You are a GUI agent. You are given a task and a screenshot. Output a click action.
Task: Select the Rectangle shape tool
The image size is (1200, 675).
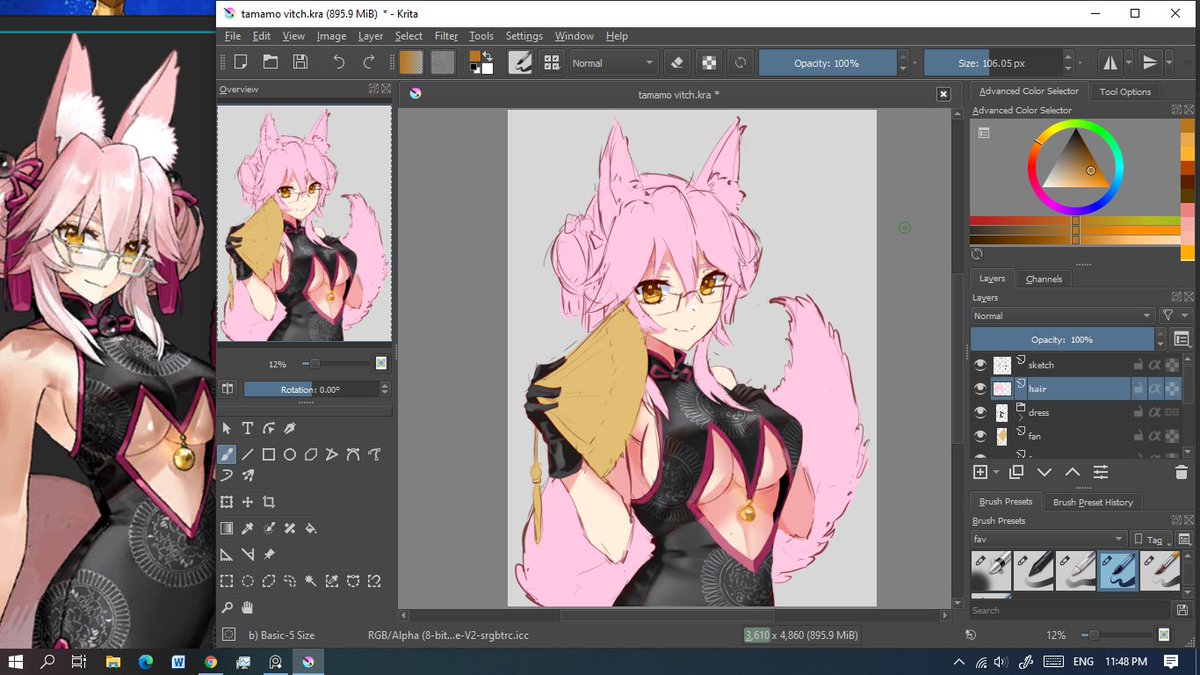pos(269,454)
